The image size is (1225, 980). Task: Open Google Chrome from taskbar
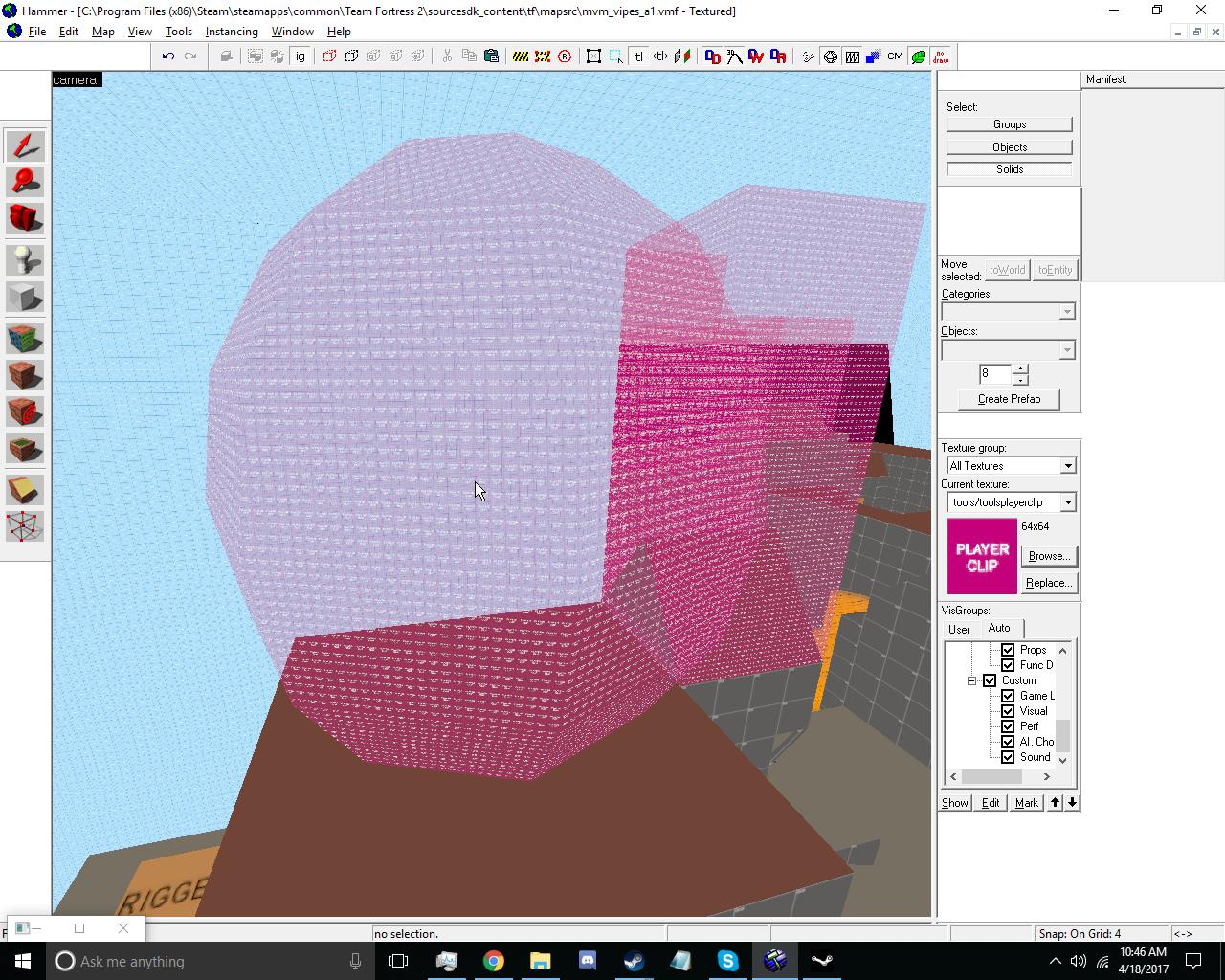(x=493, y=961)
